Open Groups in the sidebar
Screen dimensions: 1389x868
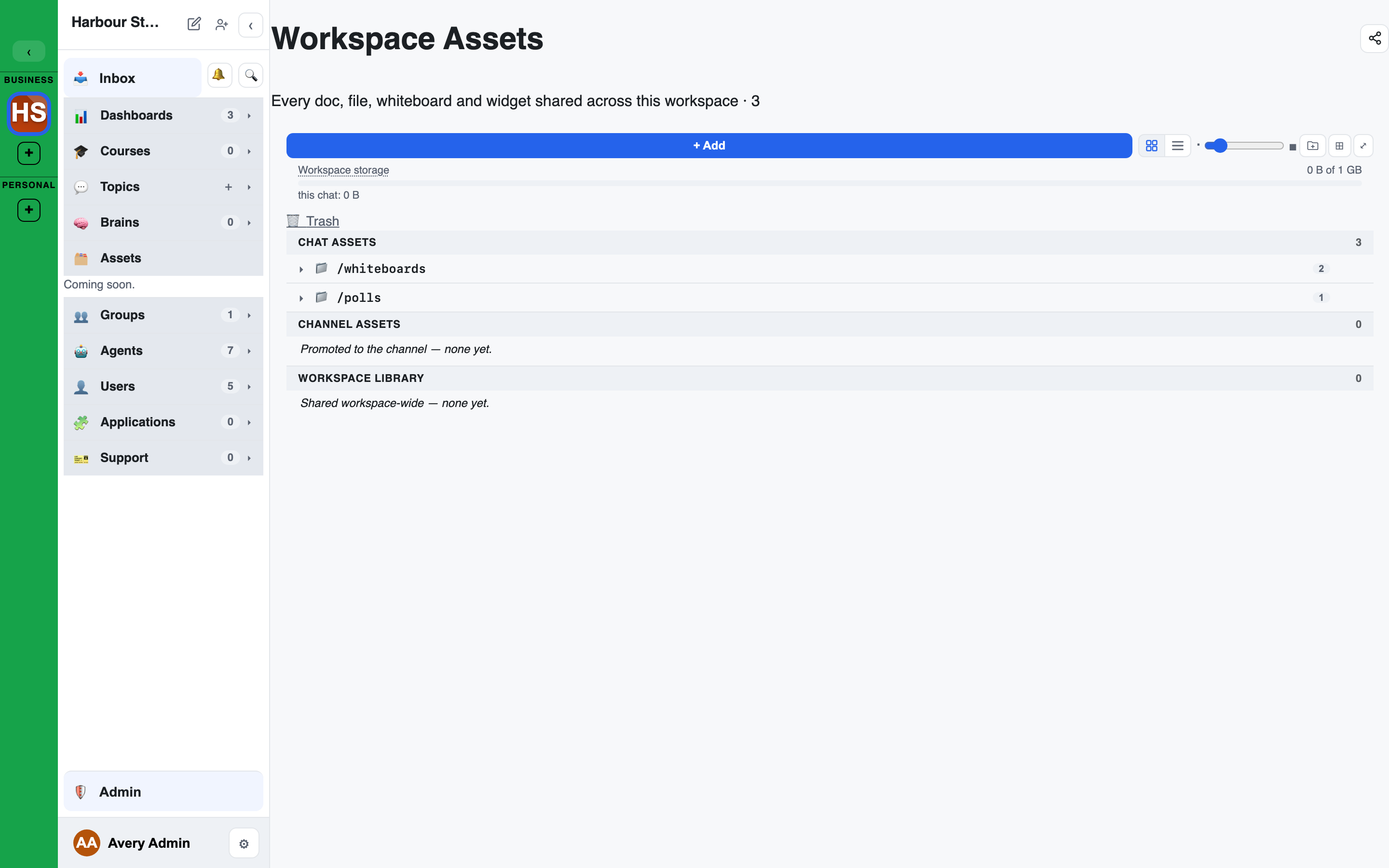coord(163,314)
